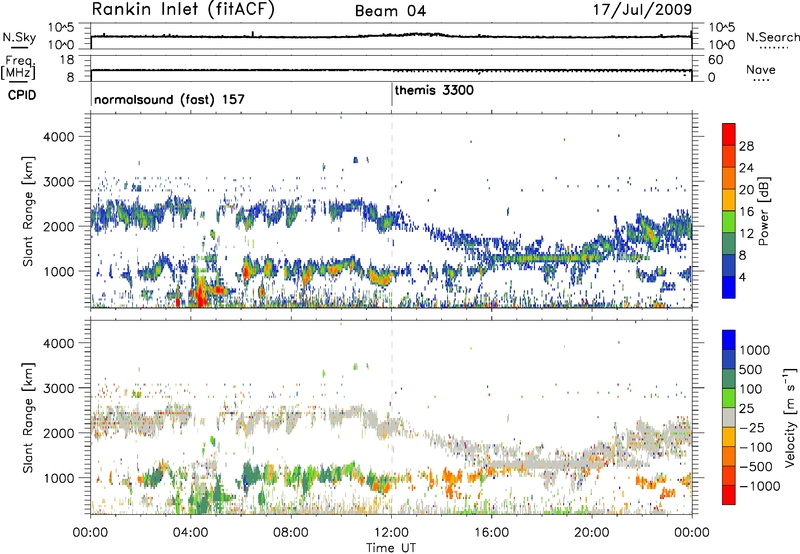Click the frequency trace in the Freq. panel
Image resolution: width=800 pixels, height=554 pixels.
[x=391, y=70]
